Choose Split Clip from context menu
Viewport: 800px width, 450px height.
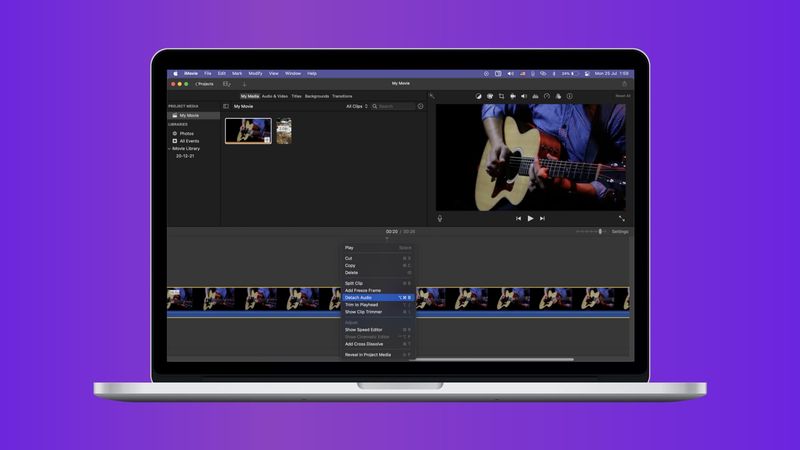point(378,283)
